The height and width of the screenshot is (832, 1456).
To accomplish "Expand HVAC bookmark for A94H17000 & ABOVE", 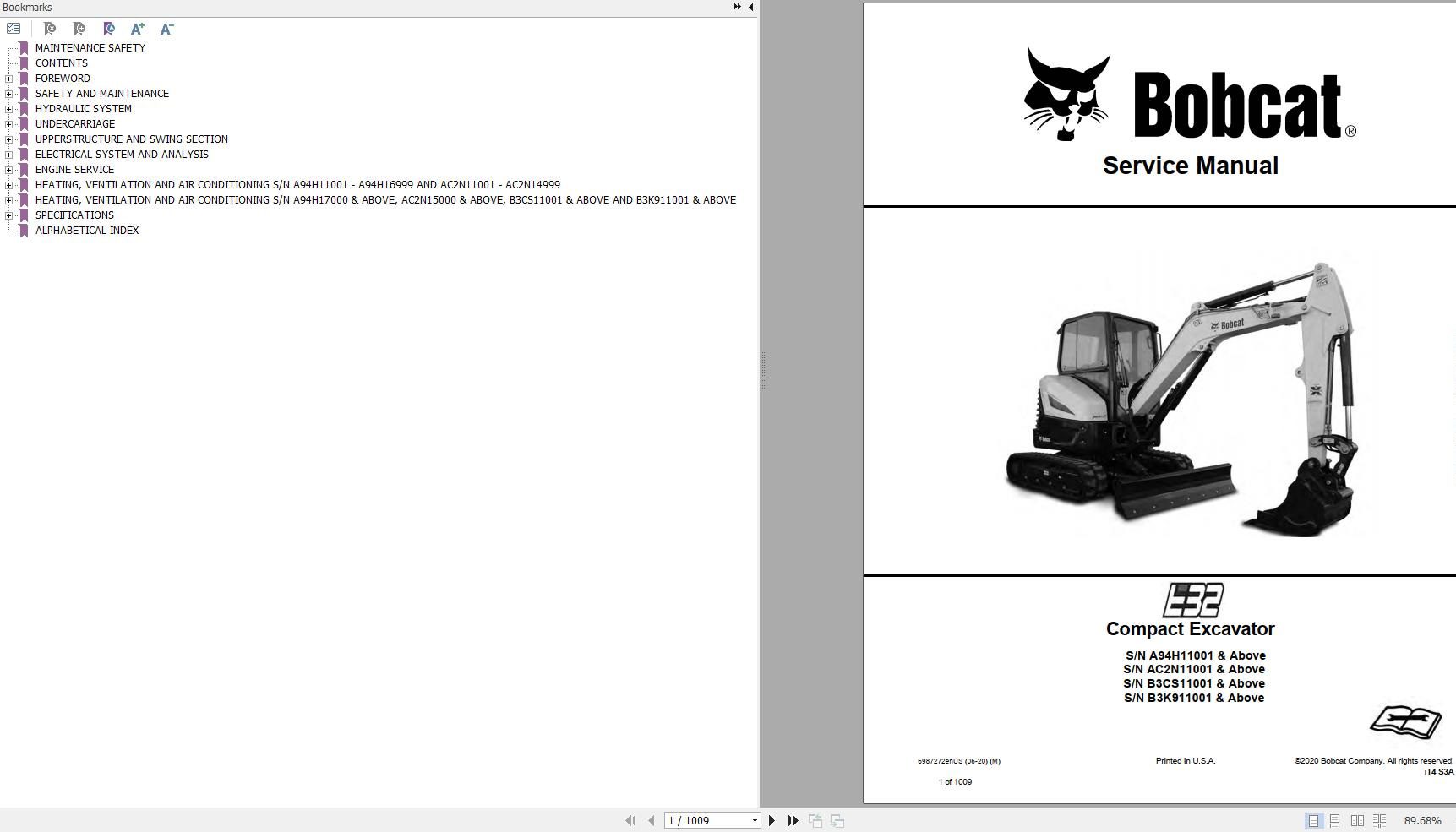I will point(9,200).
